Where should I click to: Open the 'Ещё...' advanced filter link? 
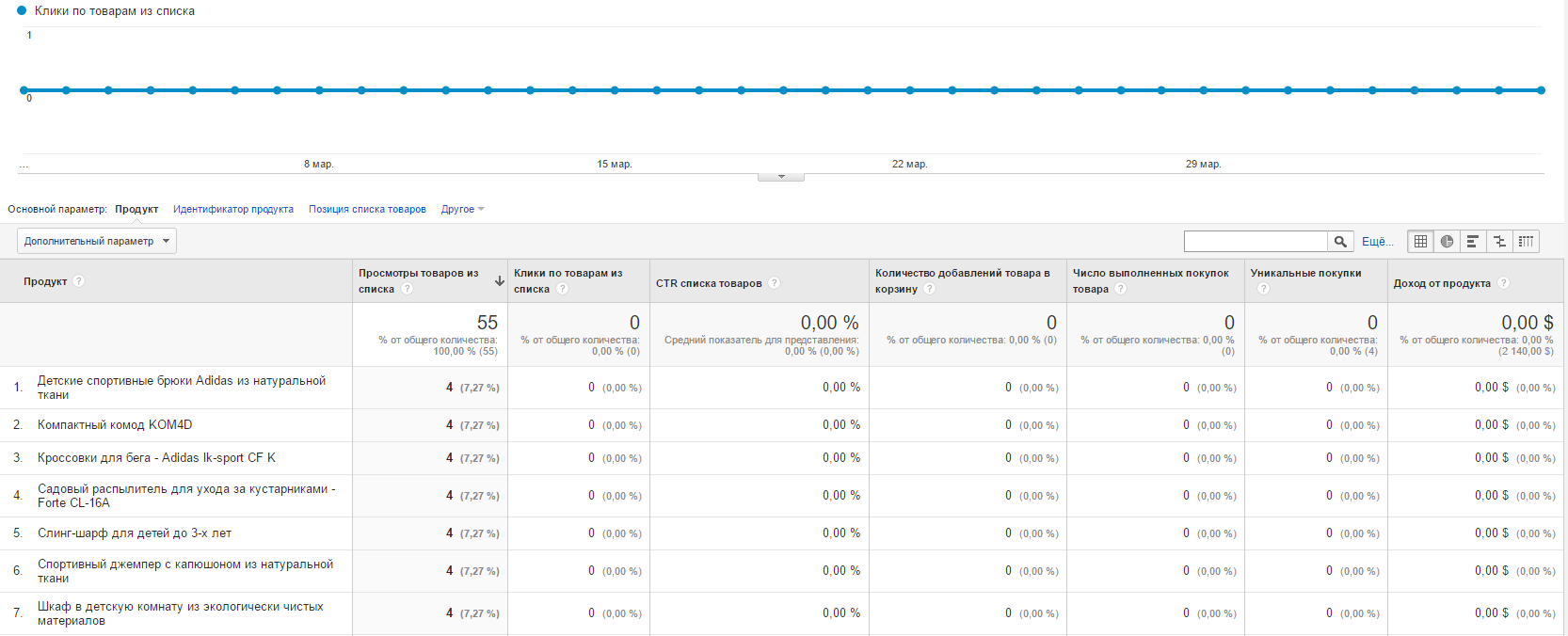coord(1378,242)
